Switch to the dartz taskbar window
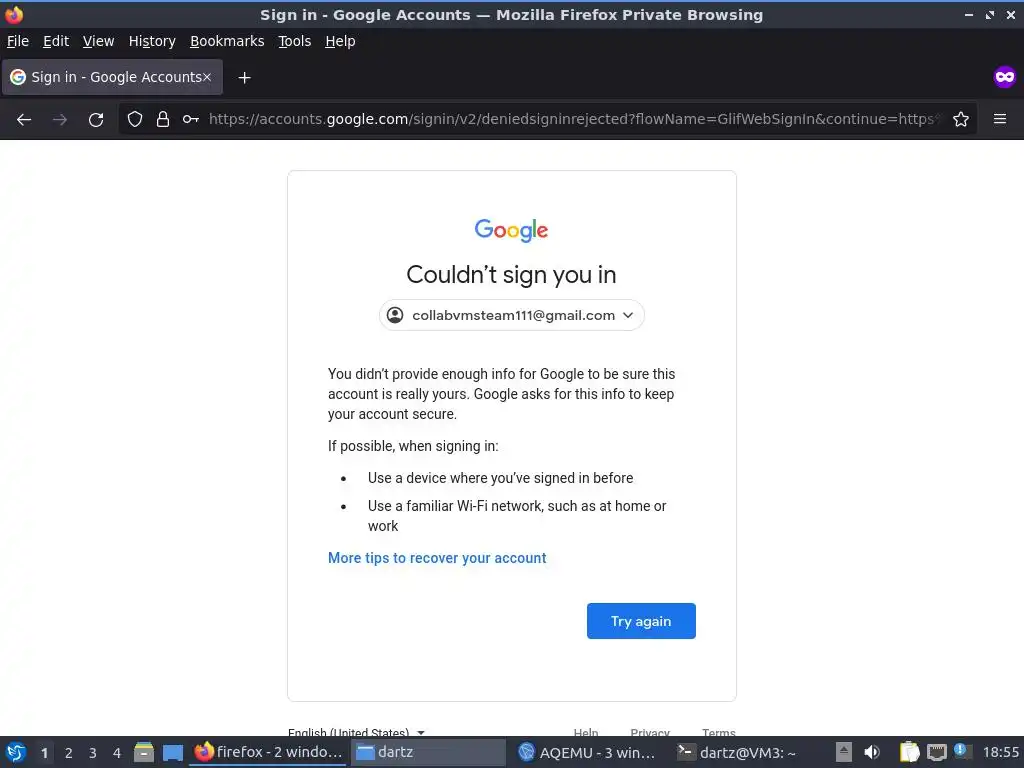 coord(428,752)
